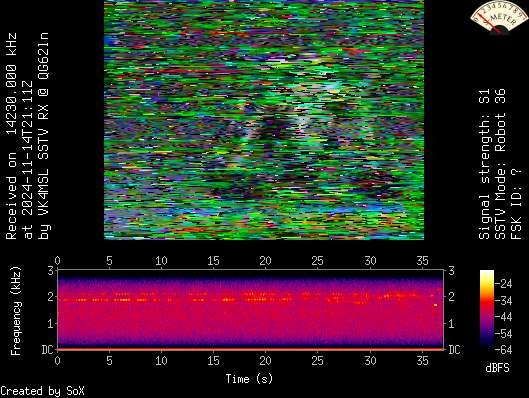
Task: Click the decoded SSTV image
Action: click(x=264, y=120)
